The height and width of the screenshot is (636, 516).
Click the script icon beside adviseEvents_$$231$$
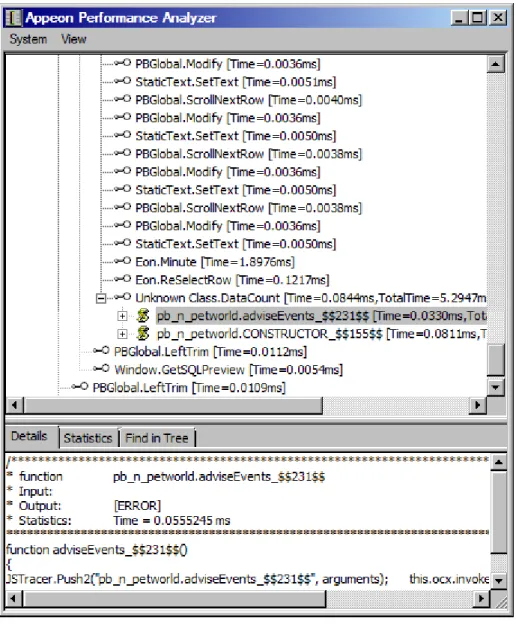(x=142, y=316)
